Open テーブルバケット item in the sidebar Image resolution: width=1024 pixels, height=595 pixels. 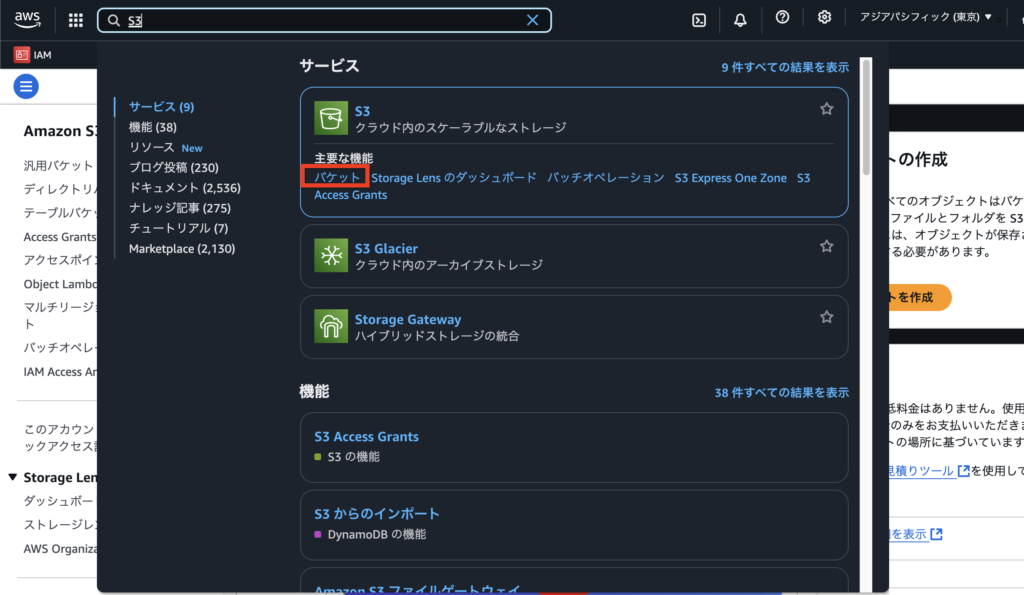coord(60,213)
